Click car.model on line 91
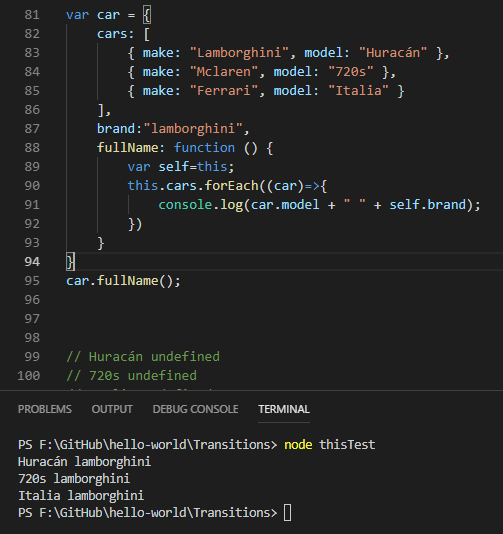The width and height of the screenshot is (503, 534). tap(285, 205)
